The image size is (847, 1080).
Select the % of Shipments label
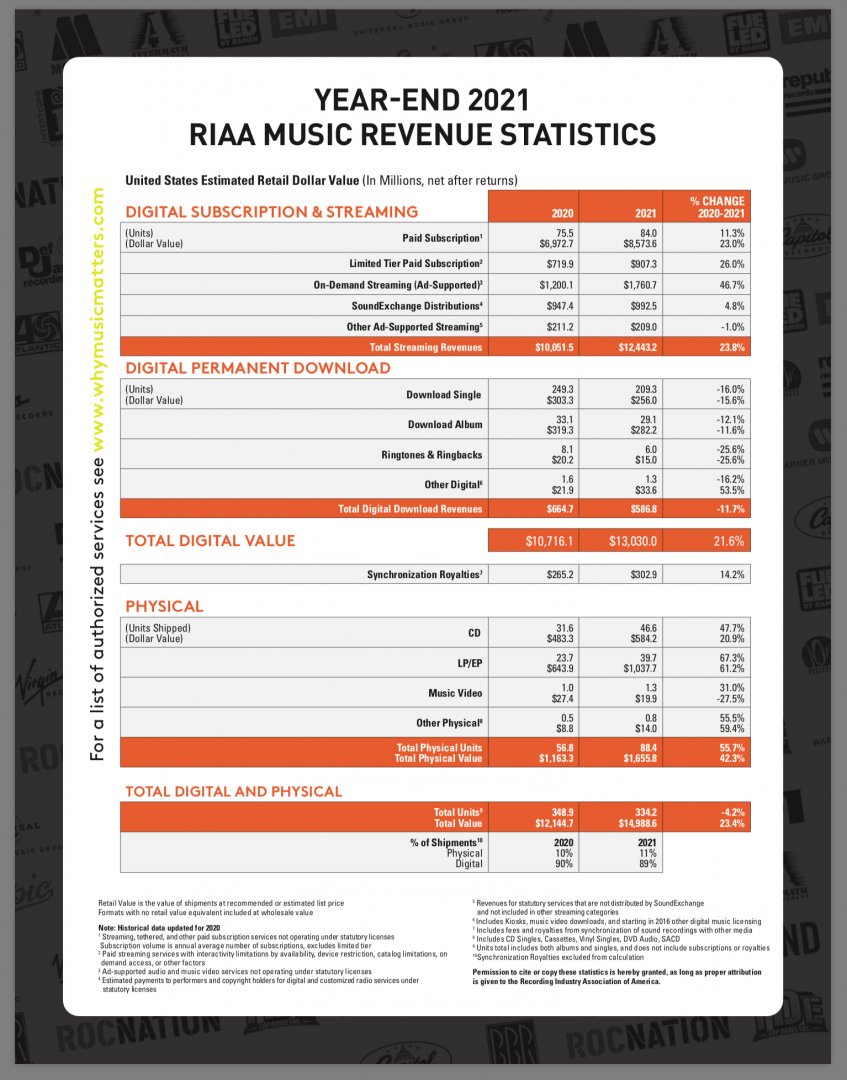tap(446, 842)
